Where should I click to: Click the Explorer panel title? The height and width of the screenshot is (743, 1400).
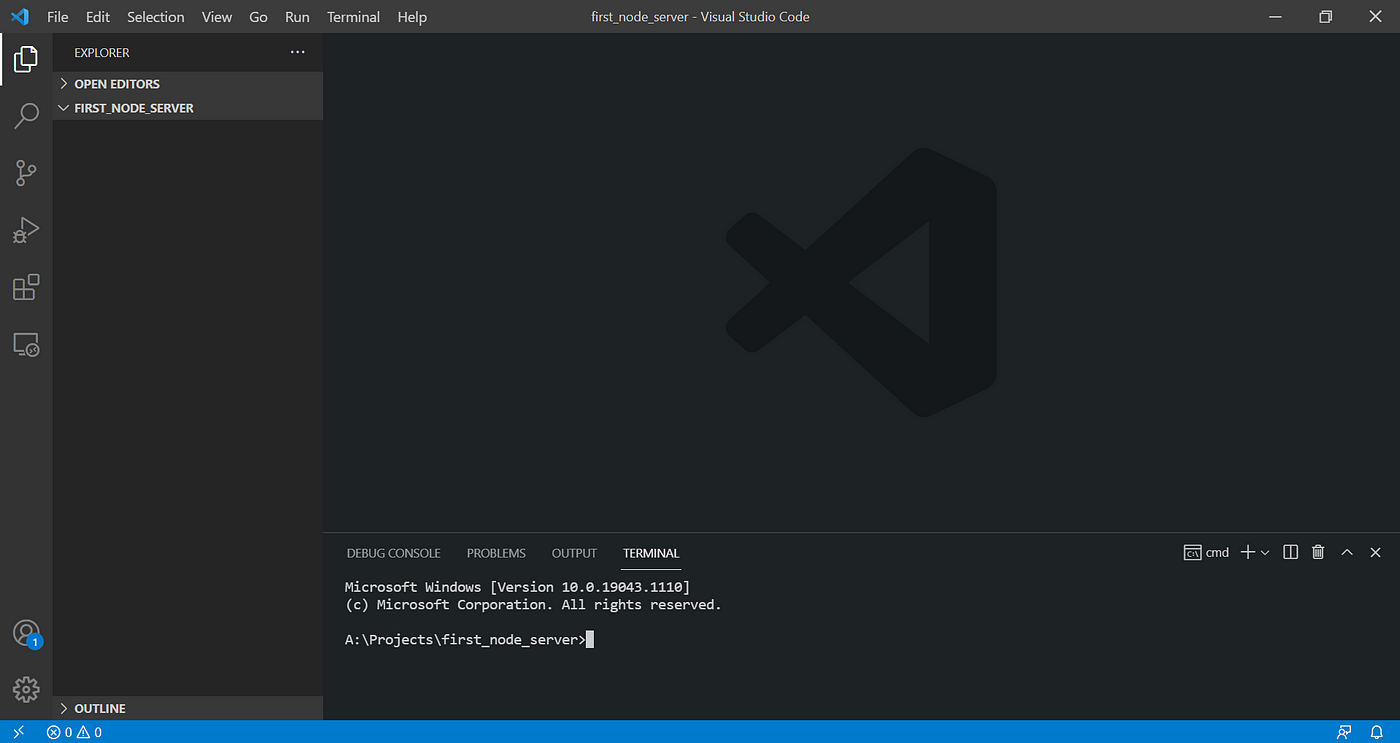point(102,52)
